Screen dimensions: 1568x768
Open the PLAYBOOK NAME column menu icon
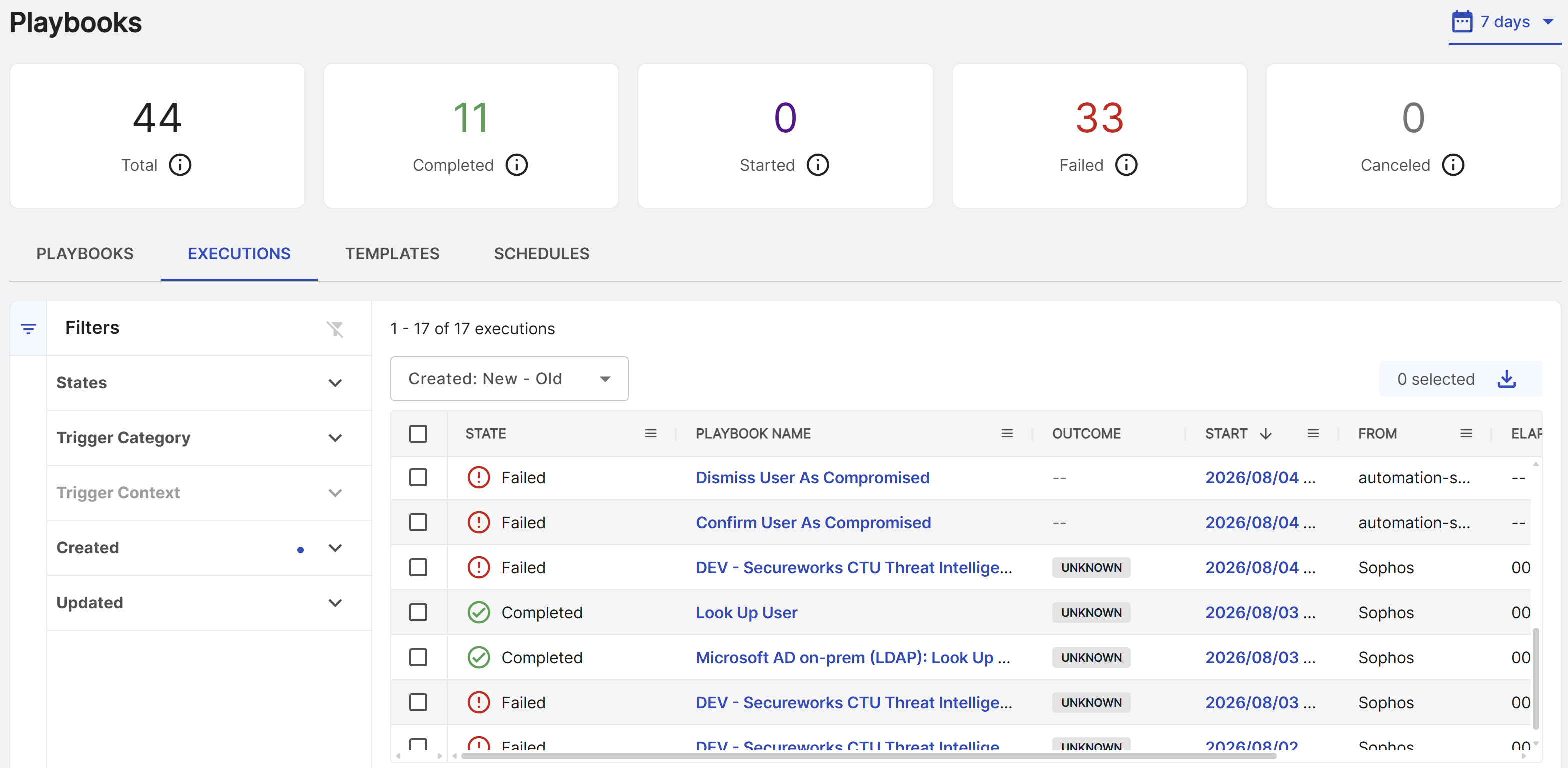(1007, 433)
